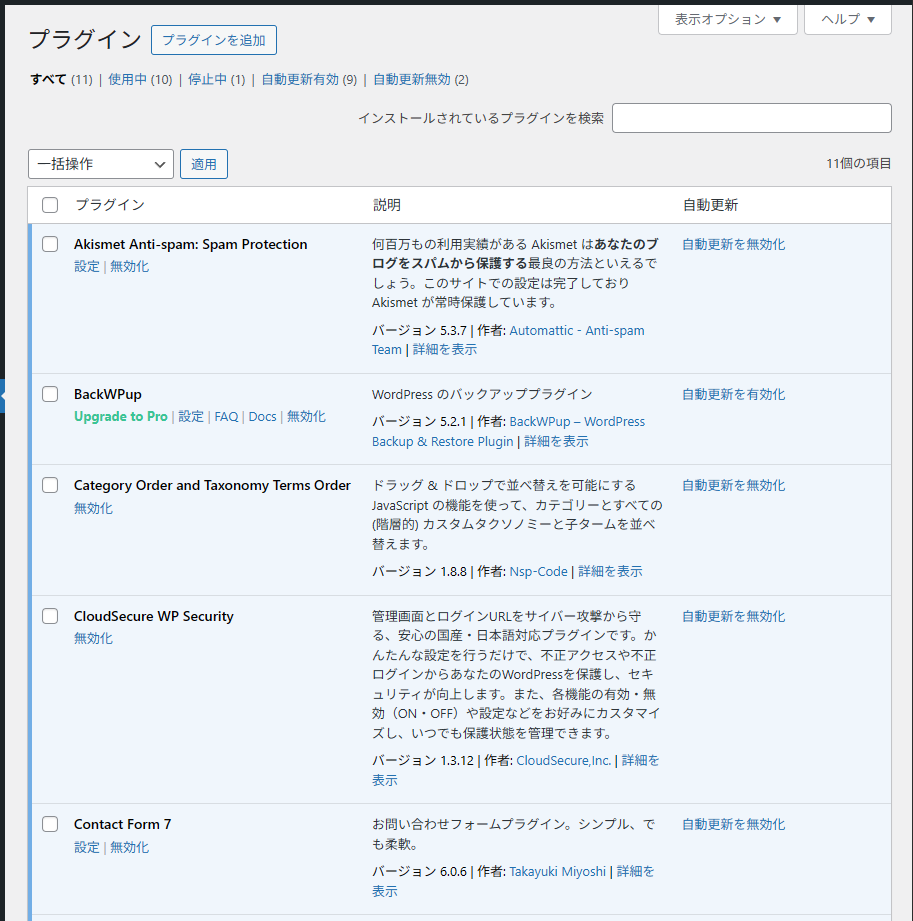Click BackWPup Upgrade to Pro link
913x921 pixels.
pyautogui.click(x=120, y=416)
